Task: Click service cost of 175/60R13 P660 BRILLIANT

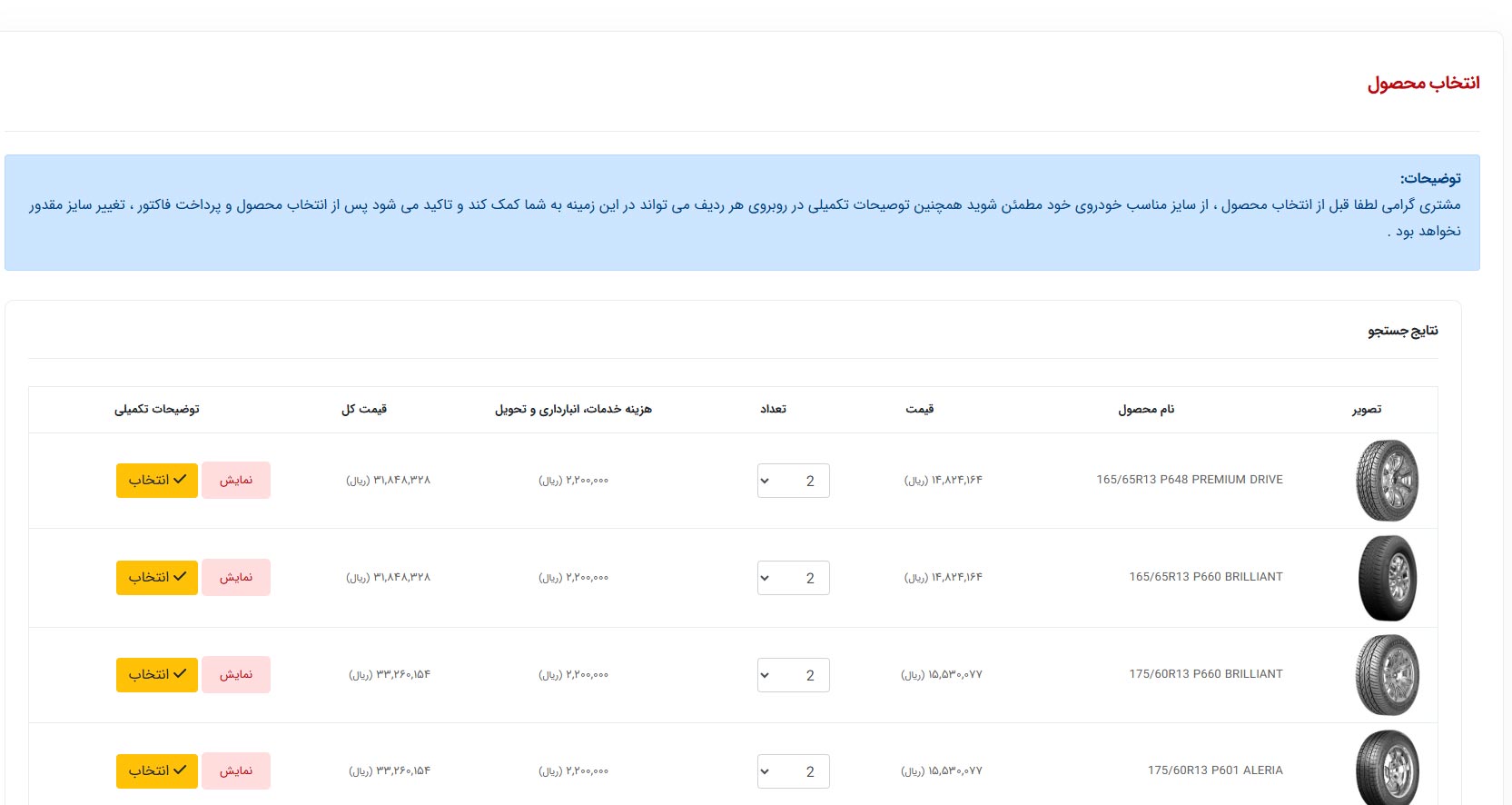Action: coord(573,674)
